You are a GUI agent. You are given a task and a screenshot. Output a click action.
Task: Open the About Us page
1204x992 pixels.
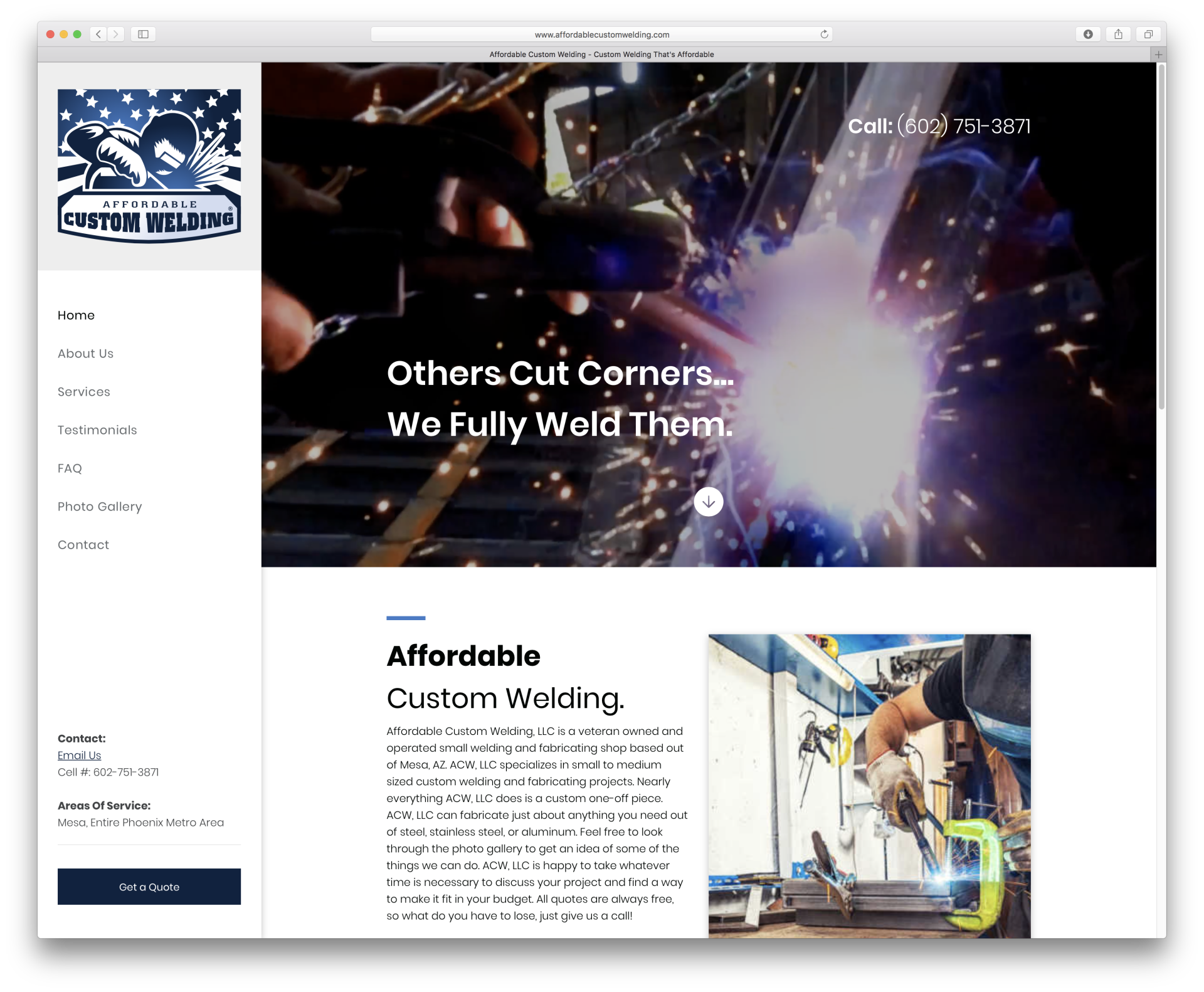pos(85,353)
